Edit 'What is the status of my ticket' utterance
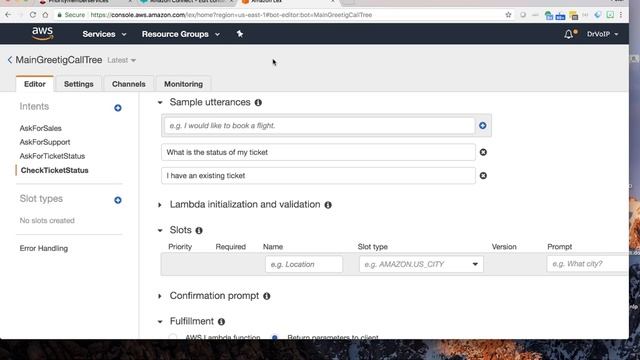This screenshot has width=640, height=360. click(318, 152)
